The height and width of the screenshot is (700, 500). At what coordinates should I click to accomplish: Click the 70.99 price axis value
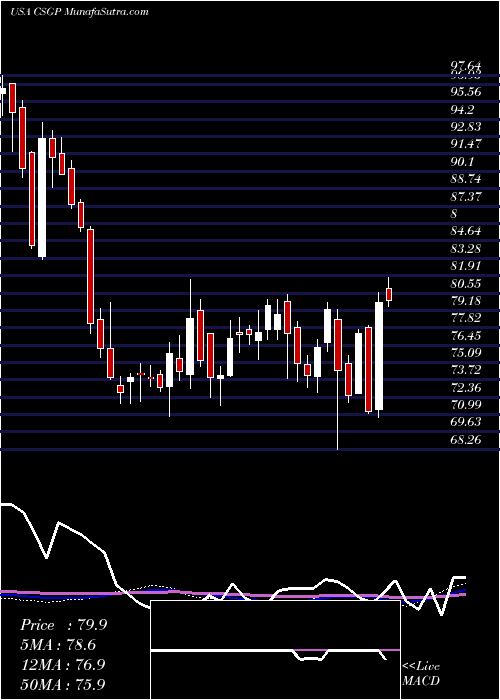point(466,405)
